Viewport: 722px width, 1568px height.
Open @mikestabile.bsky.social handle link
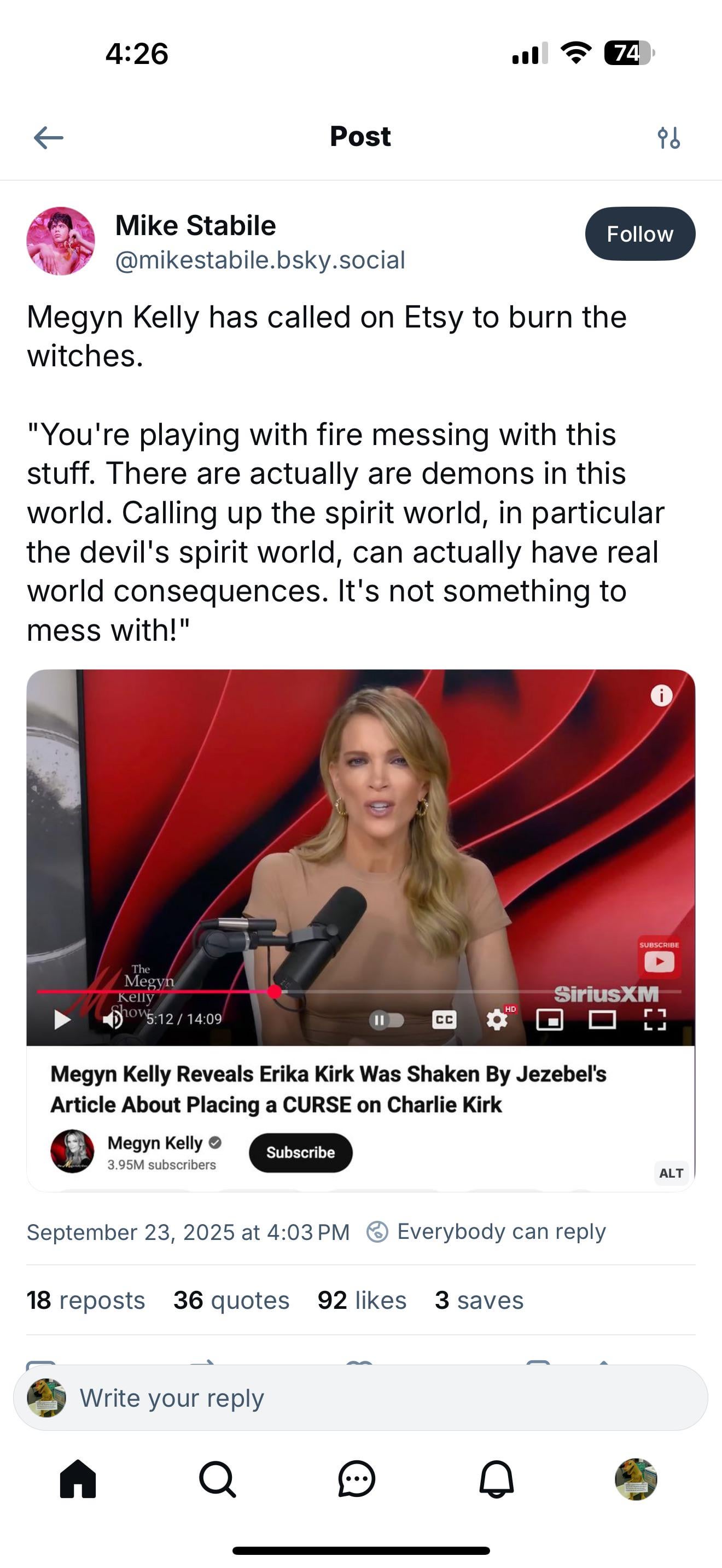tap(260, 260)
